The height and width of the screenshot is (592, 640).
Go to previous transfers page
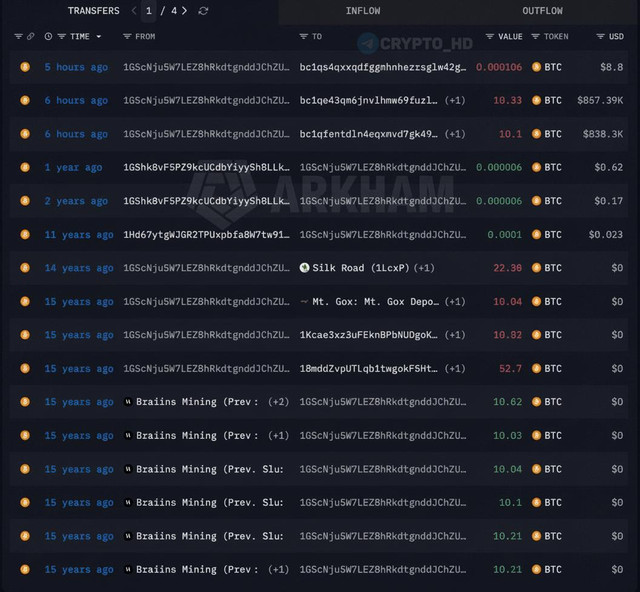[x=134, y=11]
